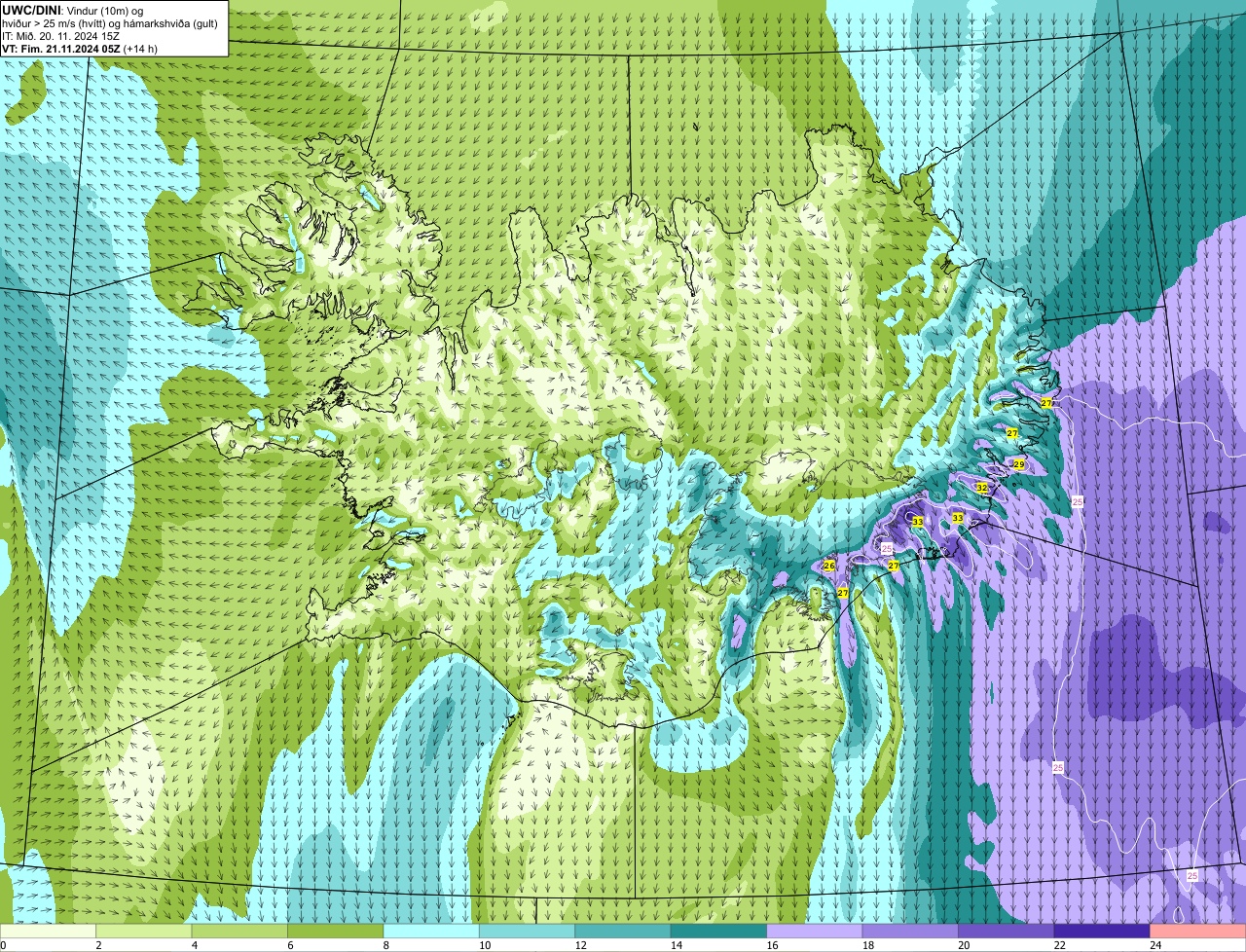Viewport: 1246px width, 952px height.
Task: Click the legend scale value 2
Action: click(98, 944)
